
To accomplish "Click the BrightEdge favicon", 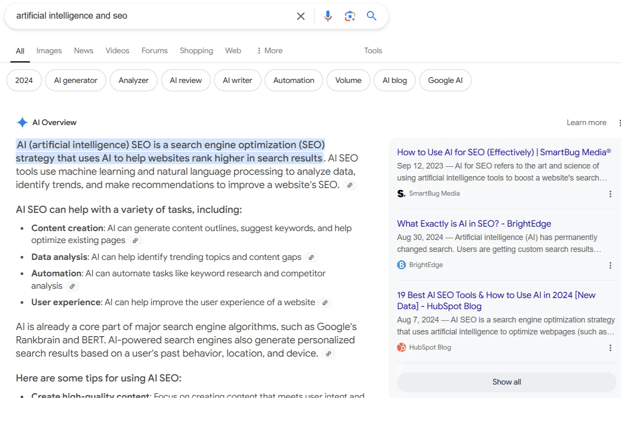I will point(401,265).
